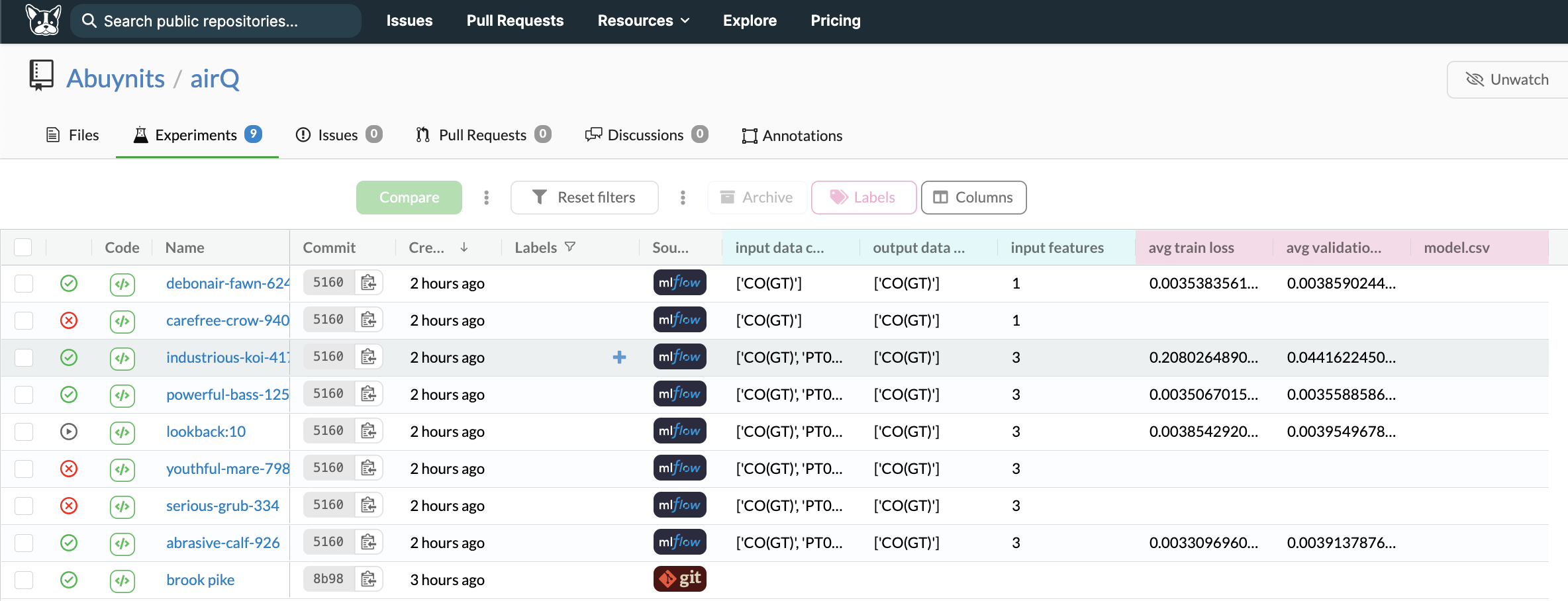Copy commit hash for carefree-crow-940 row
The image size is (1568, 601).
click(x=369, y=320)
